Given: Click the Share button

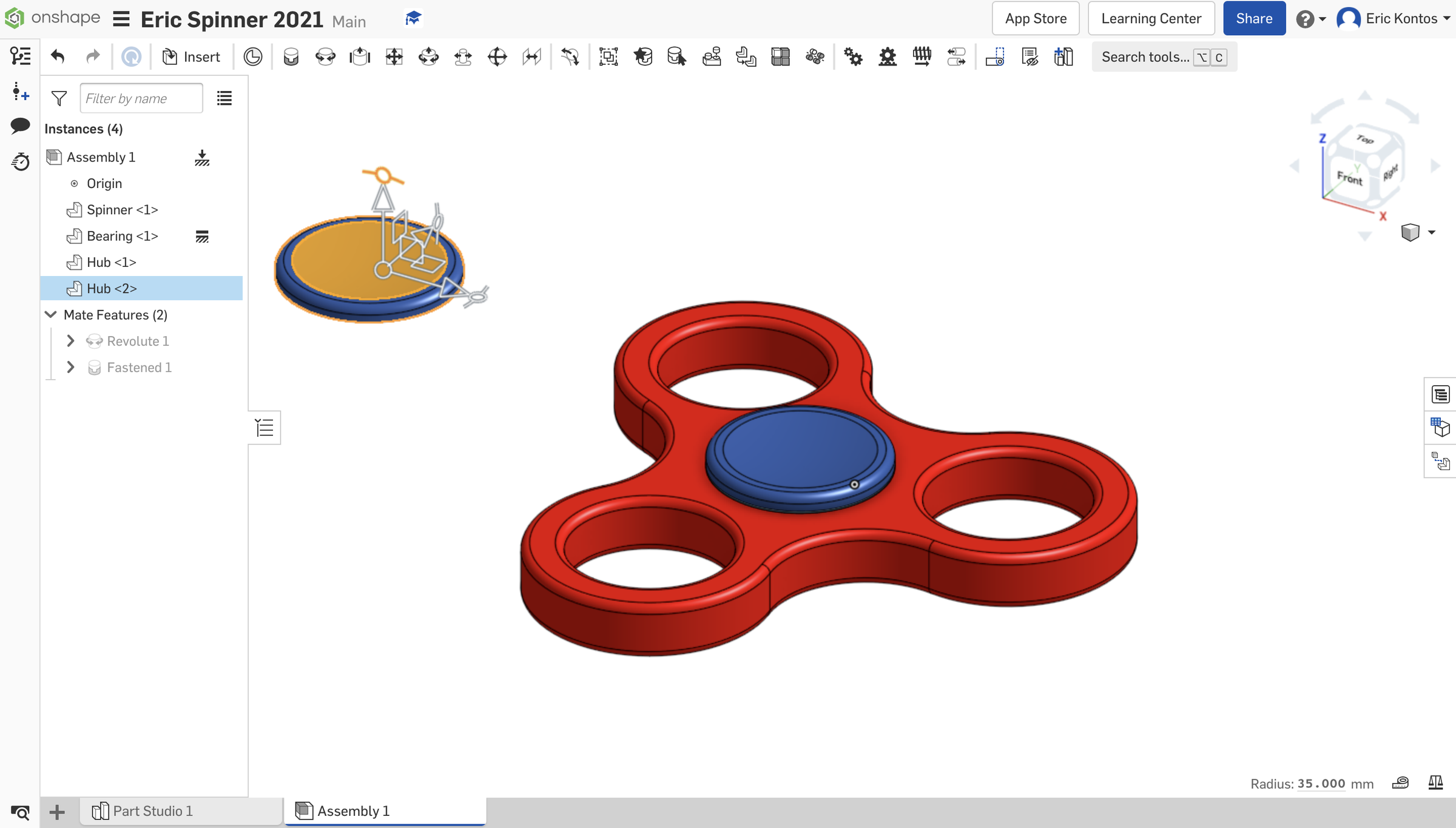Looking at the screenshot, I should tap(1253, 18).
